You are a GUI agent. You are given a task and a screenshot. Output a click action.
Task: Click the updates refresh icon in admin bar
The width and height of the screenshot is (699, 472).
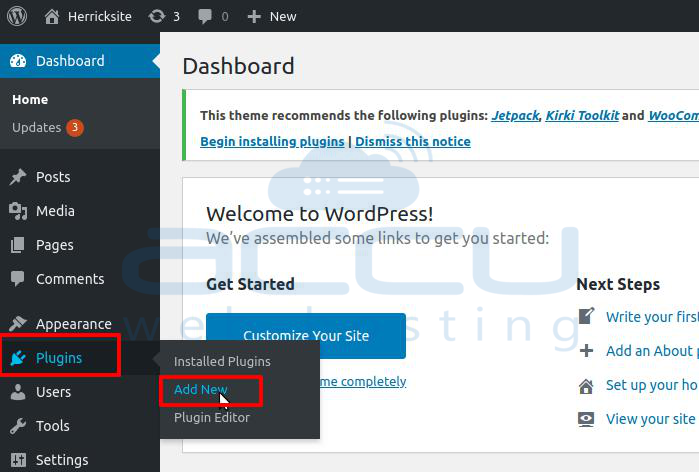tap(156, 16)
